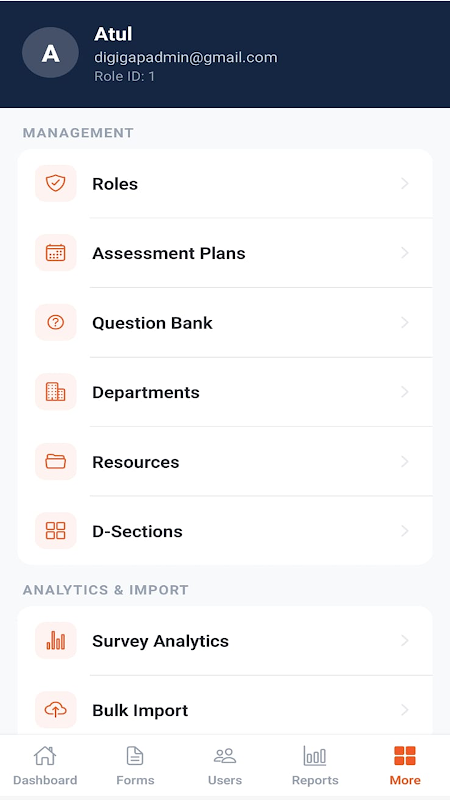Click the chevron on Survey Analytics row
Viewport: 450px width, 800px height.
[x=405, y=641]
